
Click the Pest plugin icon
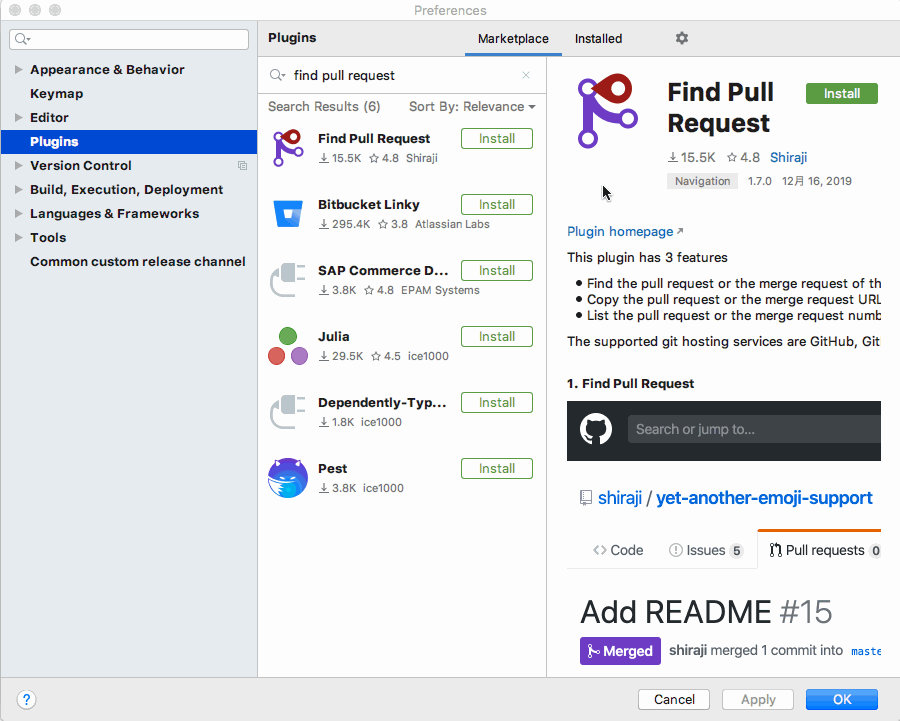point(288,478)
